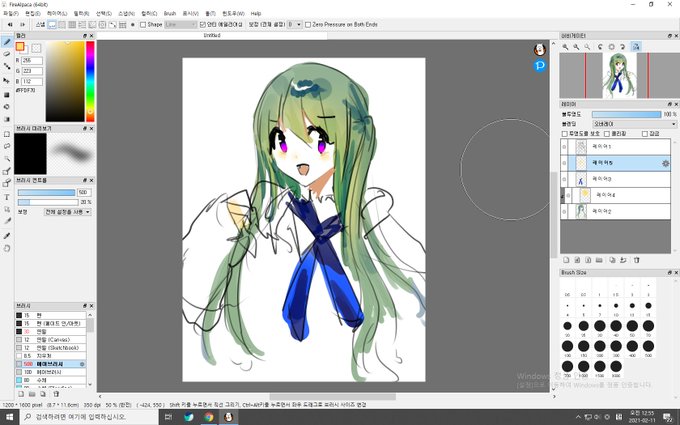
Task: Open the layer Blending mode dropdown
Action: click(x=634, y=124)
